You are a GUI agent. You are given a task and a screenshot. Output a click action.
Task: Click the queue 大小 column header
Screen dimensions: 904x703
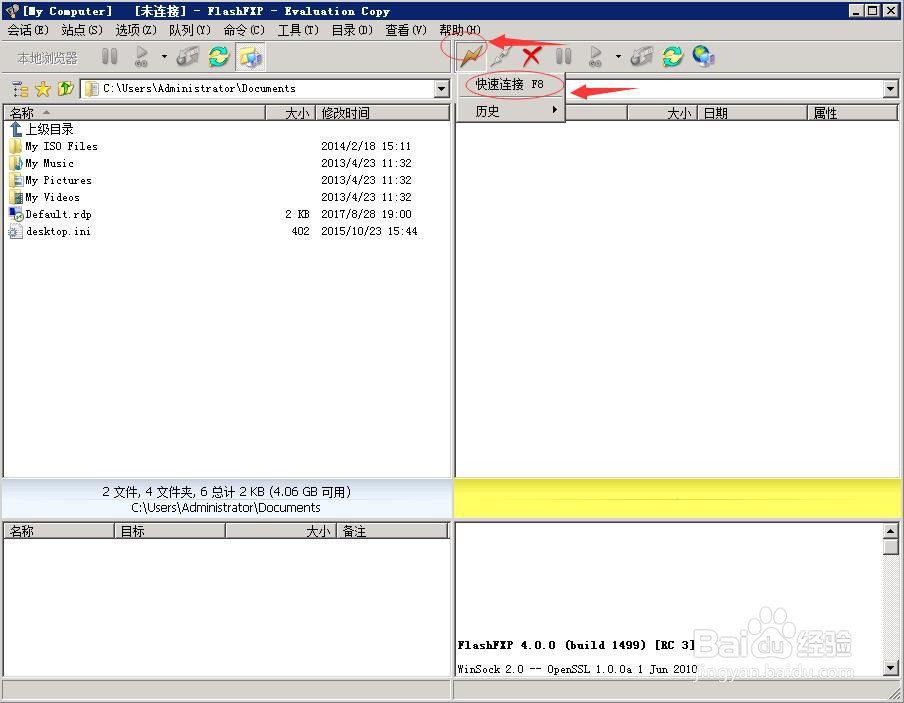(x=281, y=531)
